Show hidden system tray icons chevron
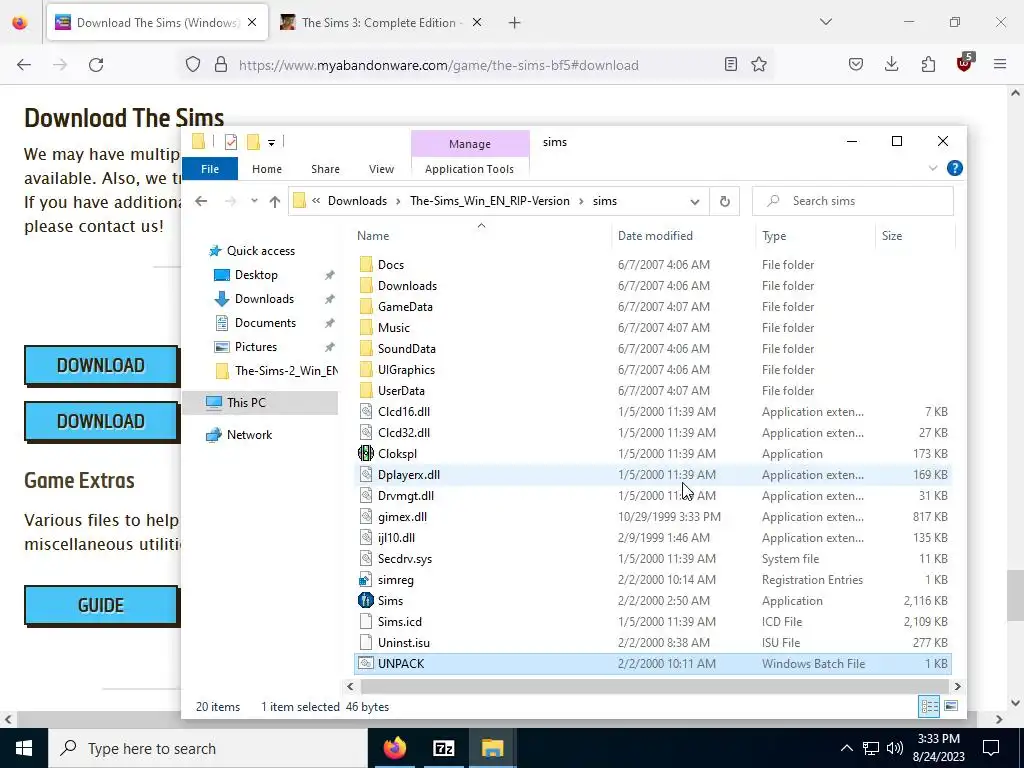 pyautogui.click(x=846, y=748)
